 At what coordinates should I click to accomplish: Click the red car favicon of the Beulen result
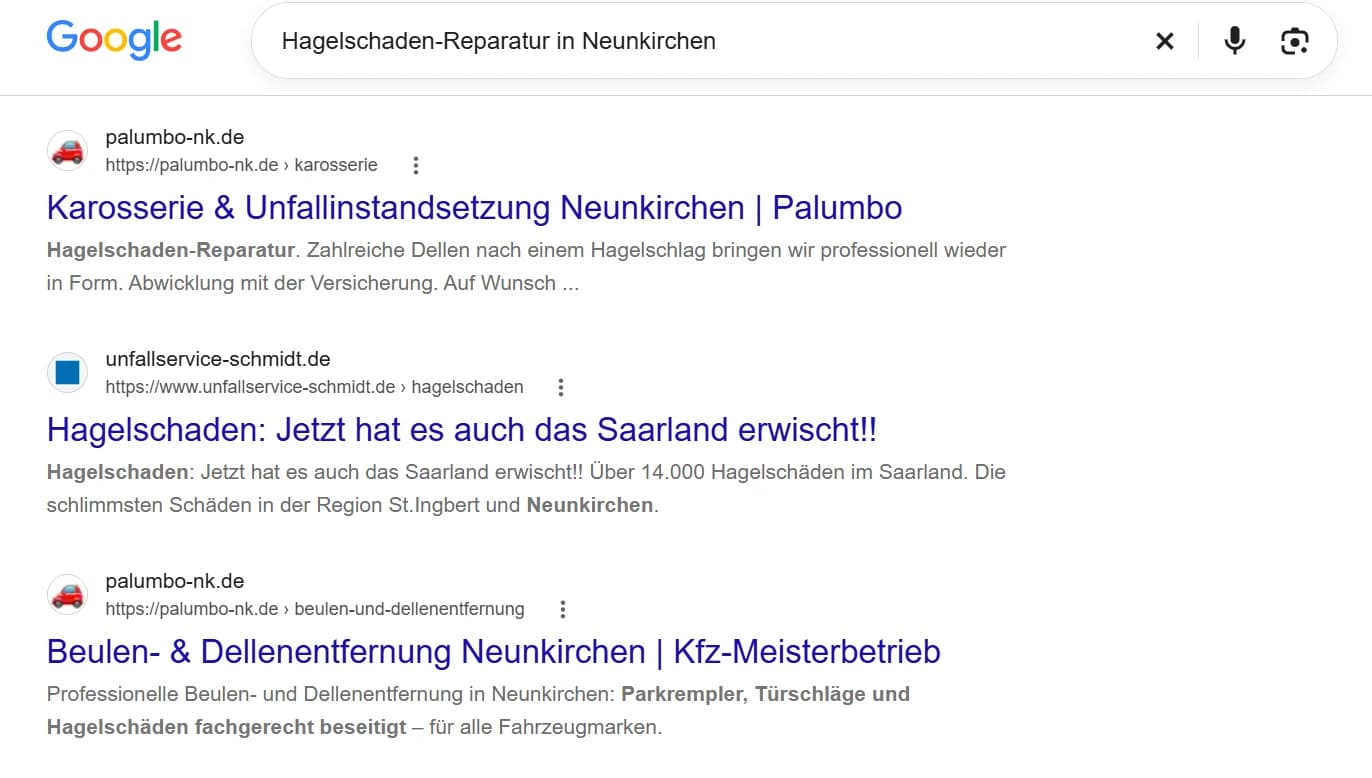(68, 595)
